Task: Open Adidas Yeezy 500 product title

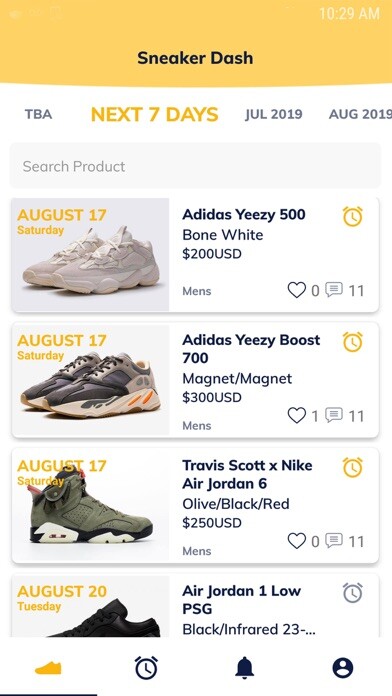Action: pyautogui.click(x=244, y=214)
